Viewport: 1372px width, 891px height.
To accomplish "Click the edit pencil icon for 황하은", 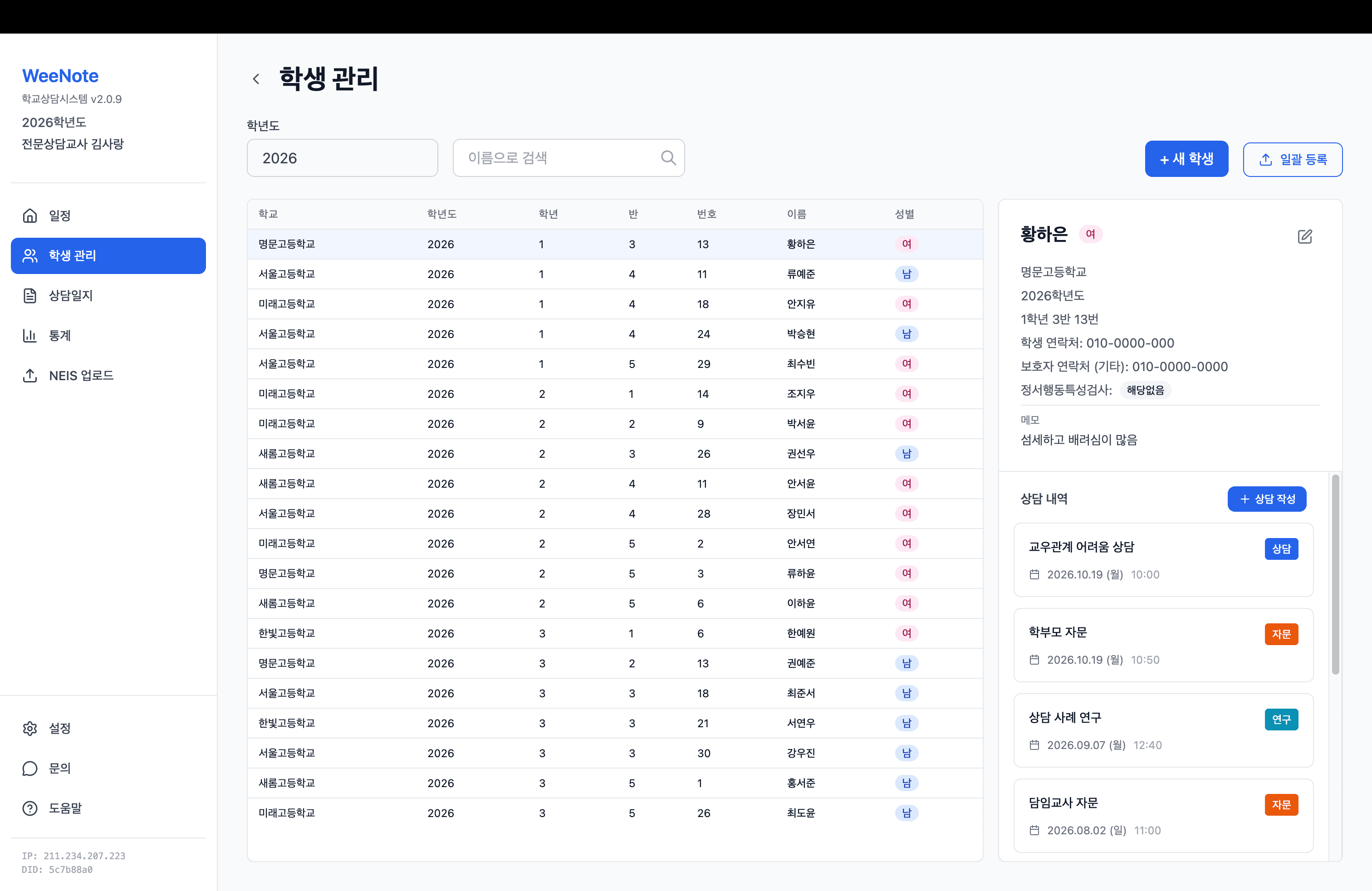I will (1305, 236).
